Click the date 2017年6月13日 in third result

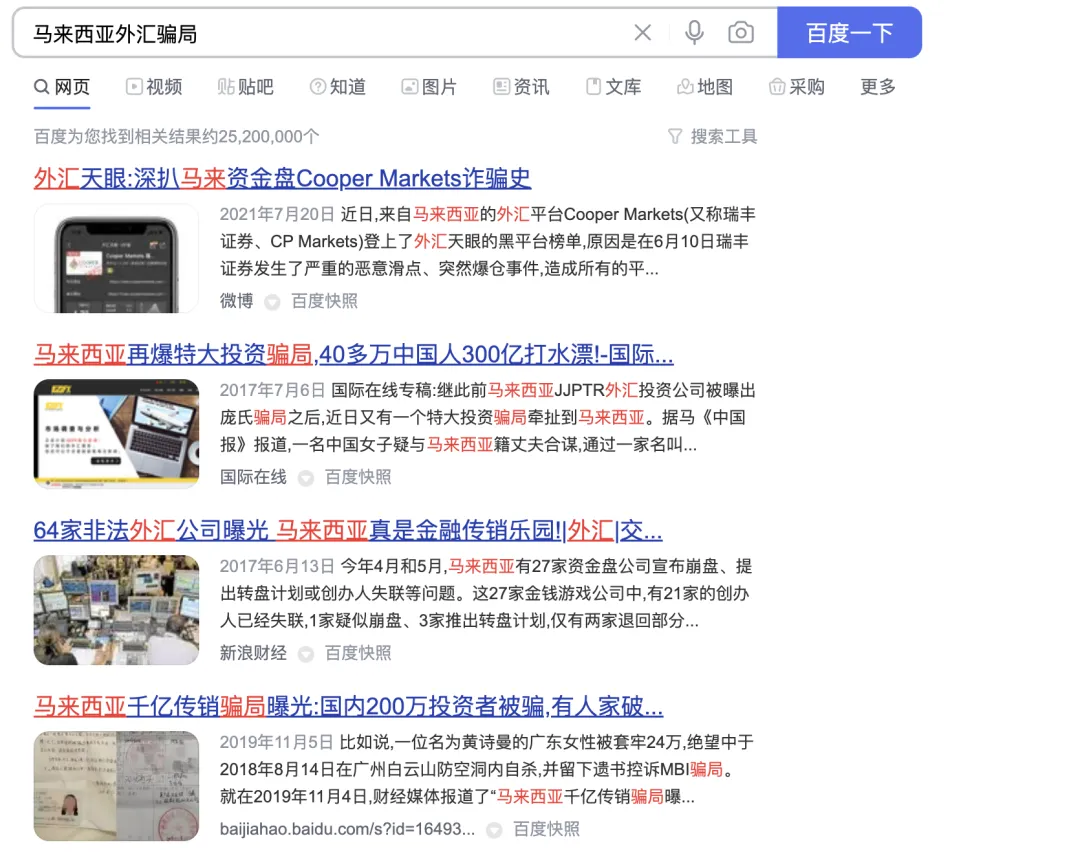(x=277, y=566)
